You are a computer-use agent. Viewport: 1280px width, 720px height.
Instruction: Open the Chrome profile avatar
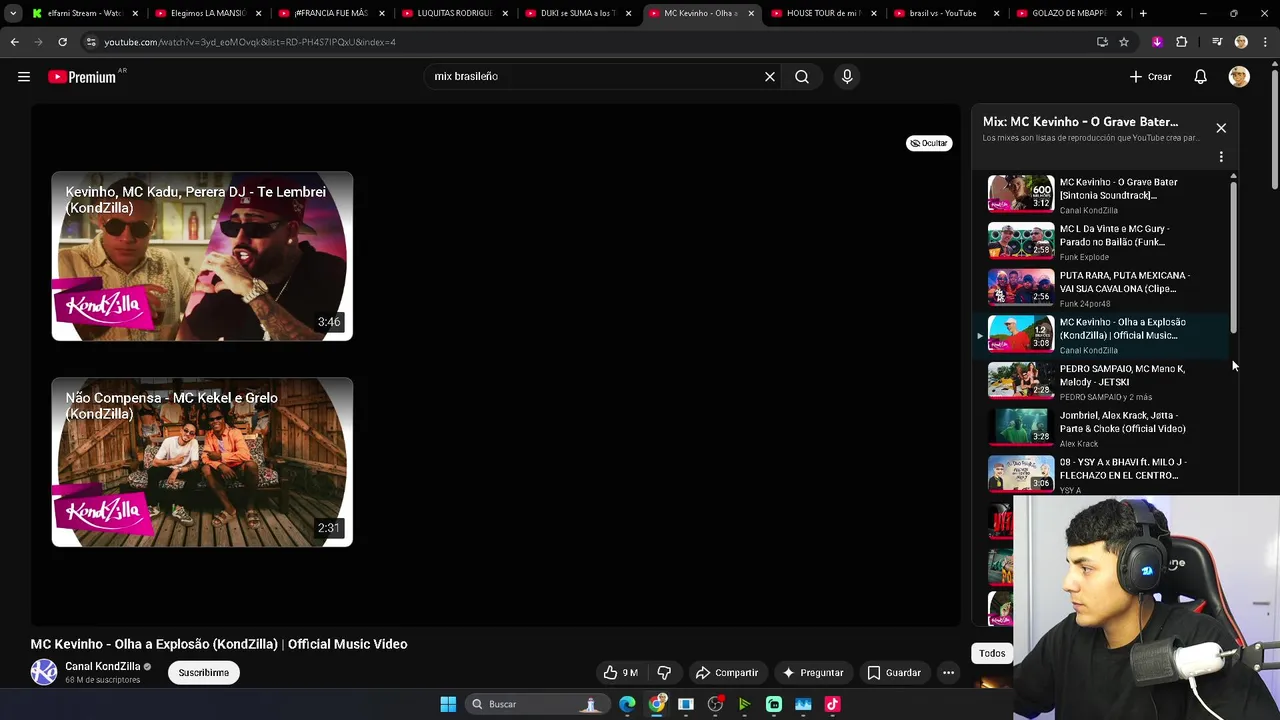(1241, 42)
